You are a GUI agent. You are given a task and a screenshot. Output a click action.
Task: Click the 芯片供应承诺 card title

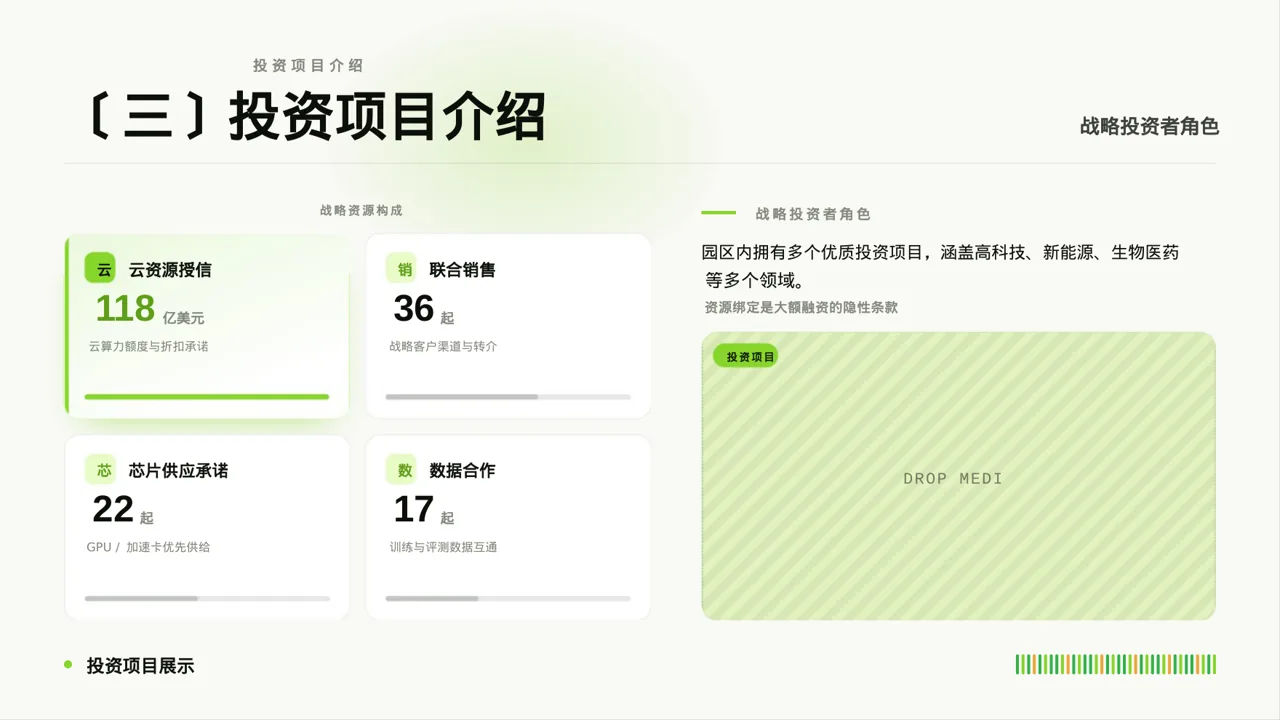tap(179, 470)
